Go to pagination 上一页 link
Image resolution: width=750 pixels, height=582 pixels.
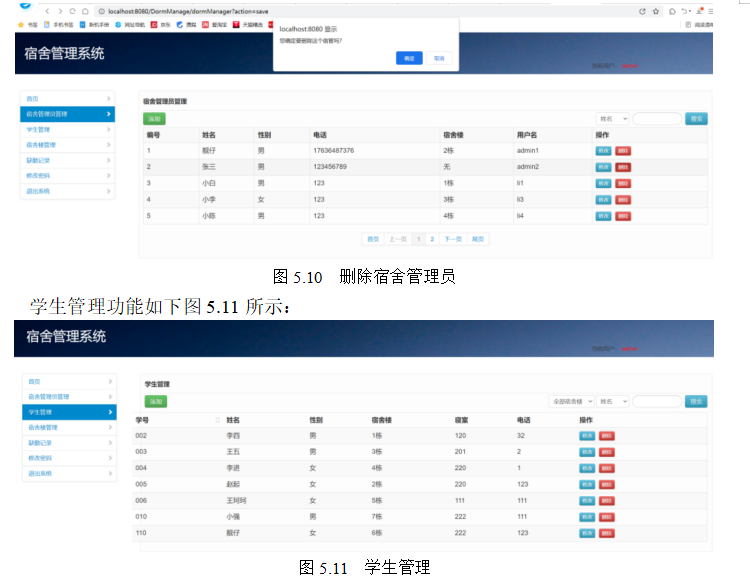[x=397, y=239]
